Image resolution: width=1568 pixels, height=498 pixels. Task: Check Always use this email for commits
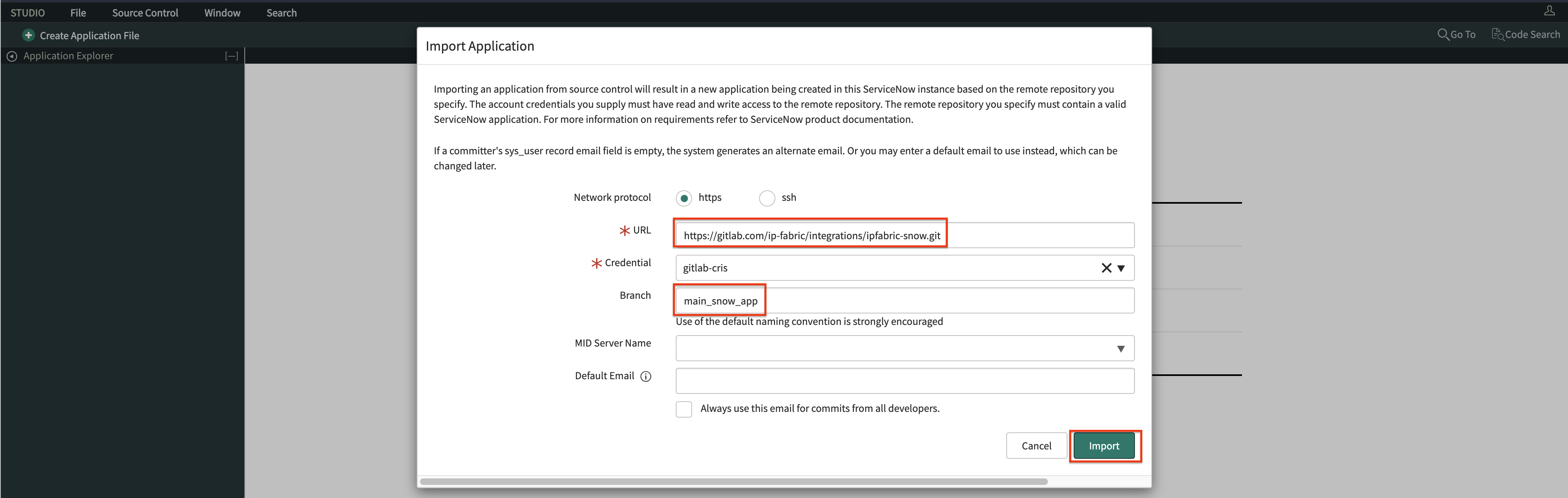[x=683, y=409]
